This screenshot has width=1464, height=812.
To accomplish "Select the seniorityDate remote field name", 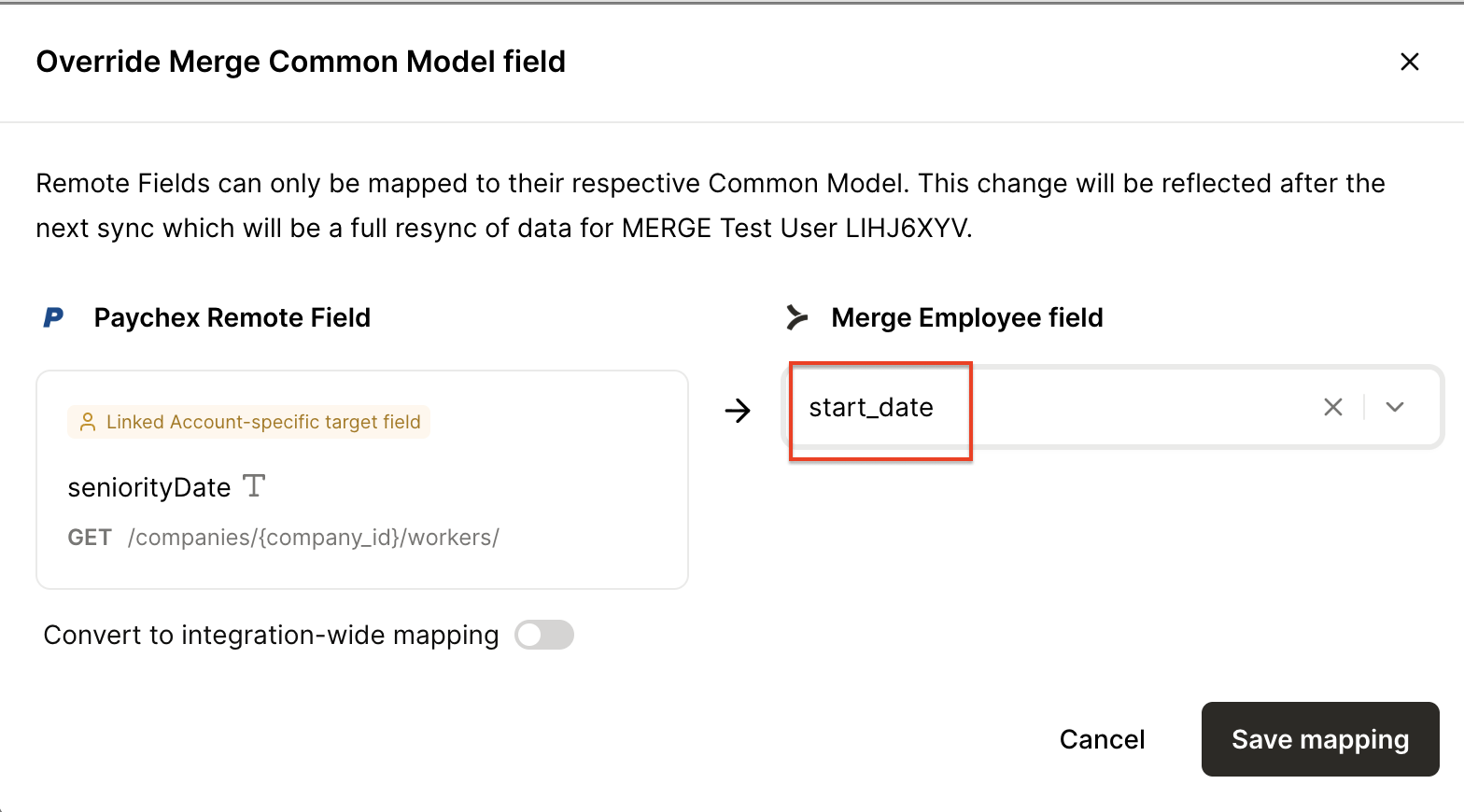I will pos(149,487).
